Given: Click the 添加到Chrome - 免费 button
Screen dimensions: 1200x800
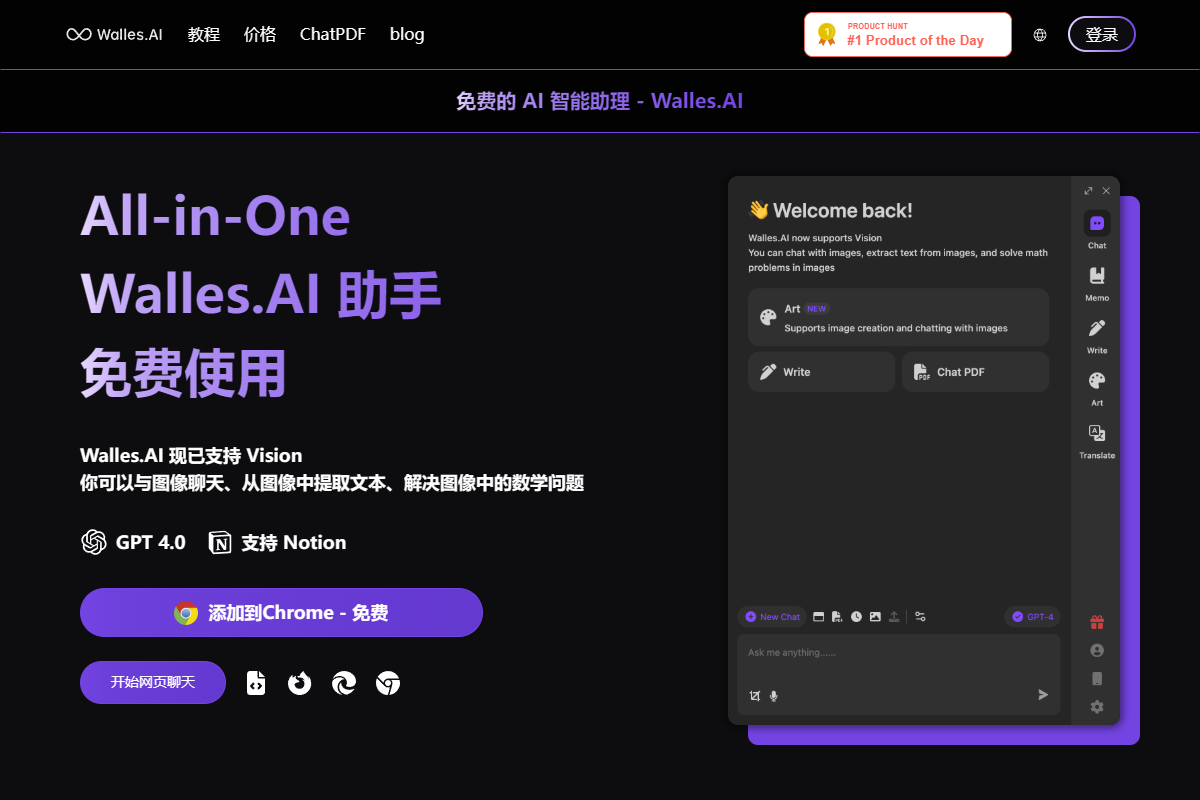Looking at the screenshot, I should pyautogui.click(x=281, y=613).
